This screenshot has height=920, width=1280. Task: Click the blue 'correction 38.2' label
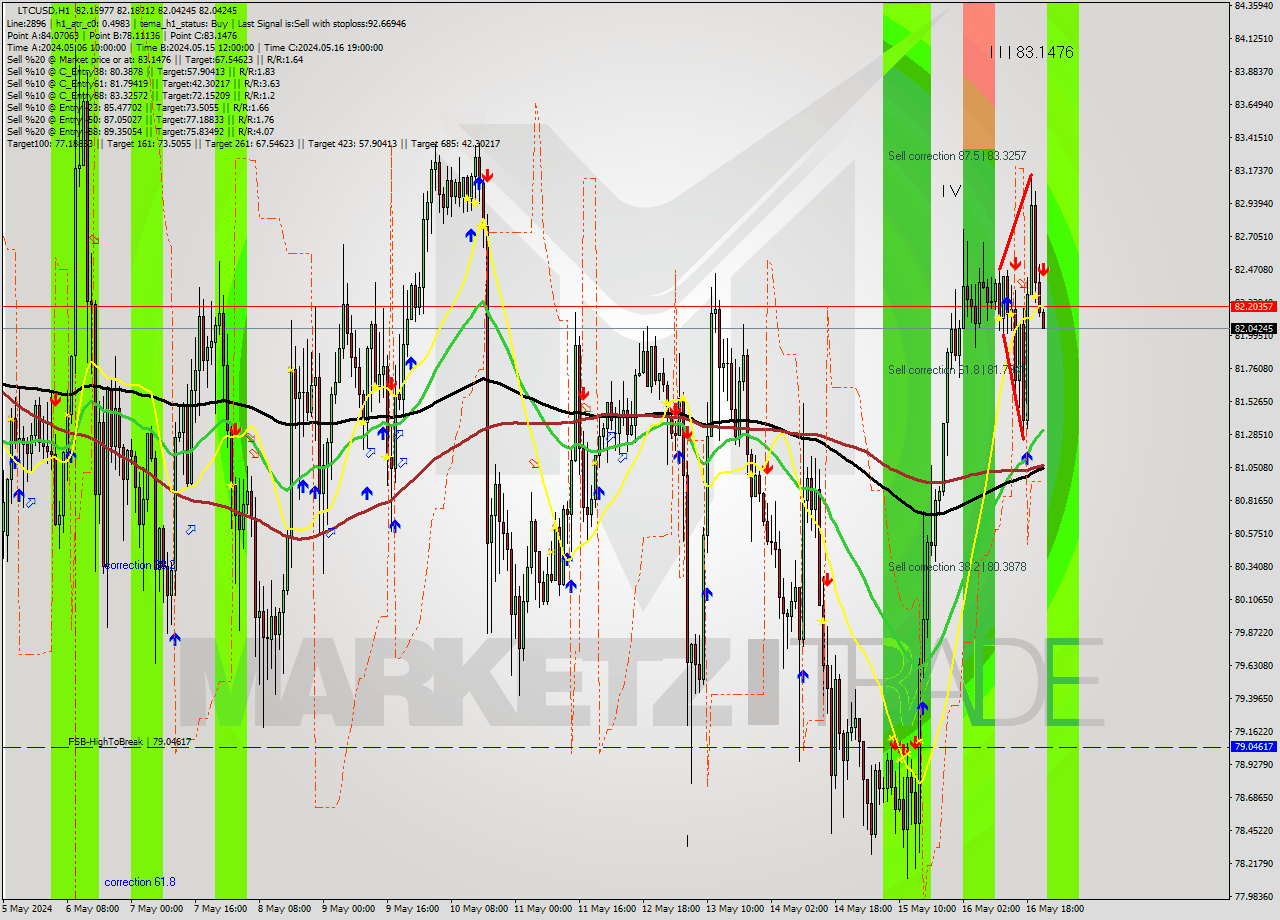click(140, 565)
